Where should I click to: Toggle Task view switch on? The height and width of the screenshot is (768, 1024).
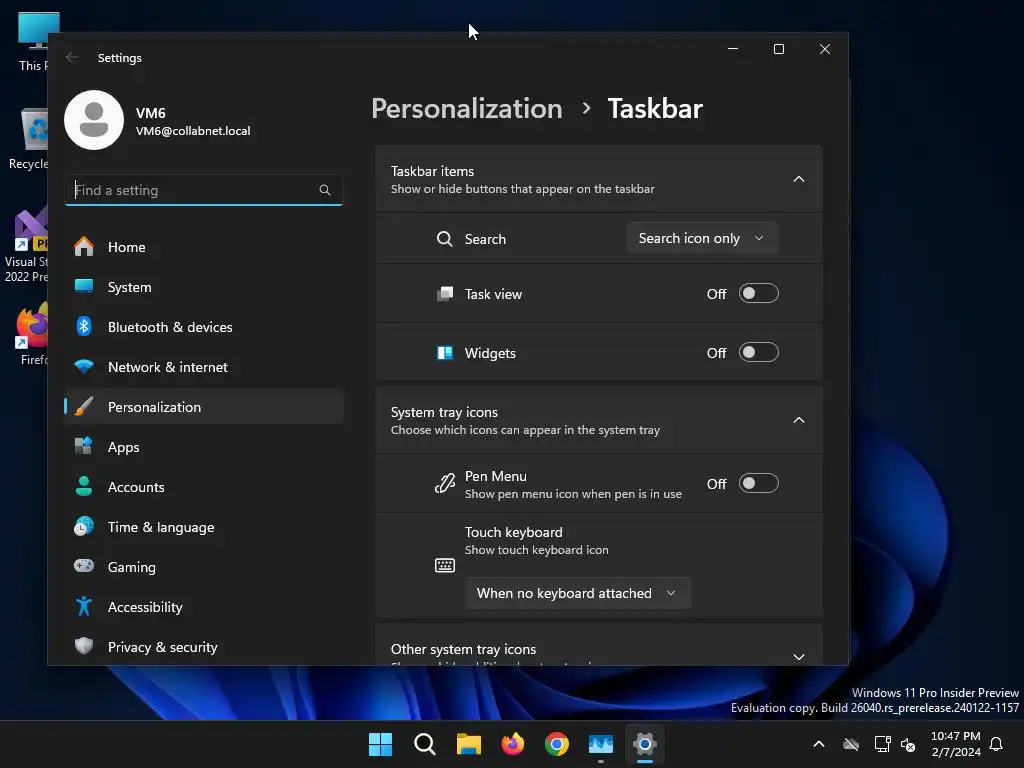759,293
